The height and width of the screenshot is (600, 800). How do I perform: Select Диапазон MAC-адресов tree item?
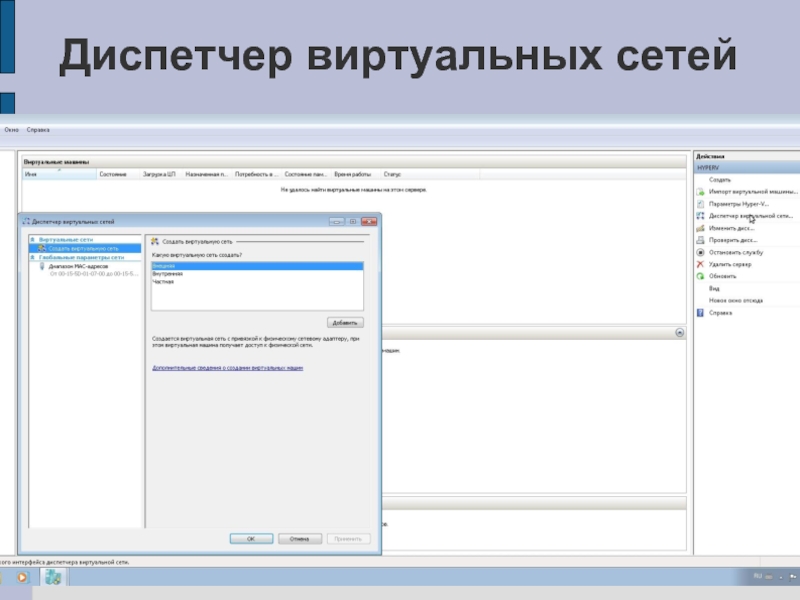pos(78,266)
